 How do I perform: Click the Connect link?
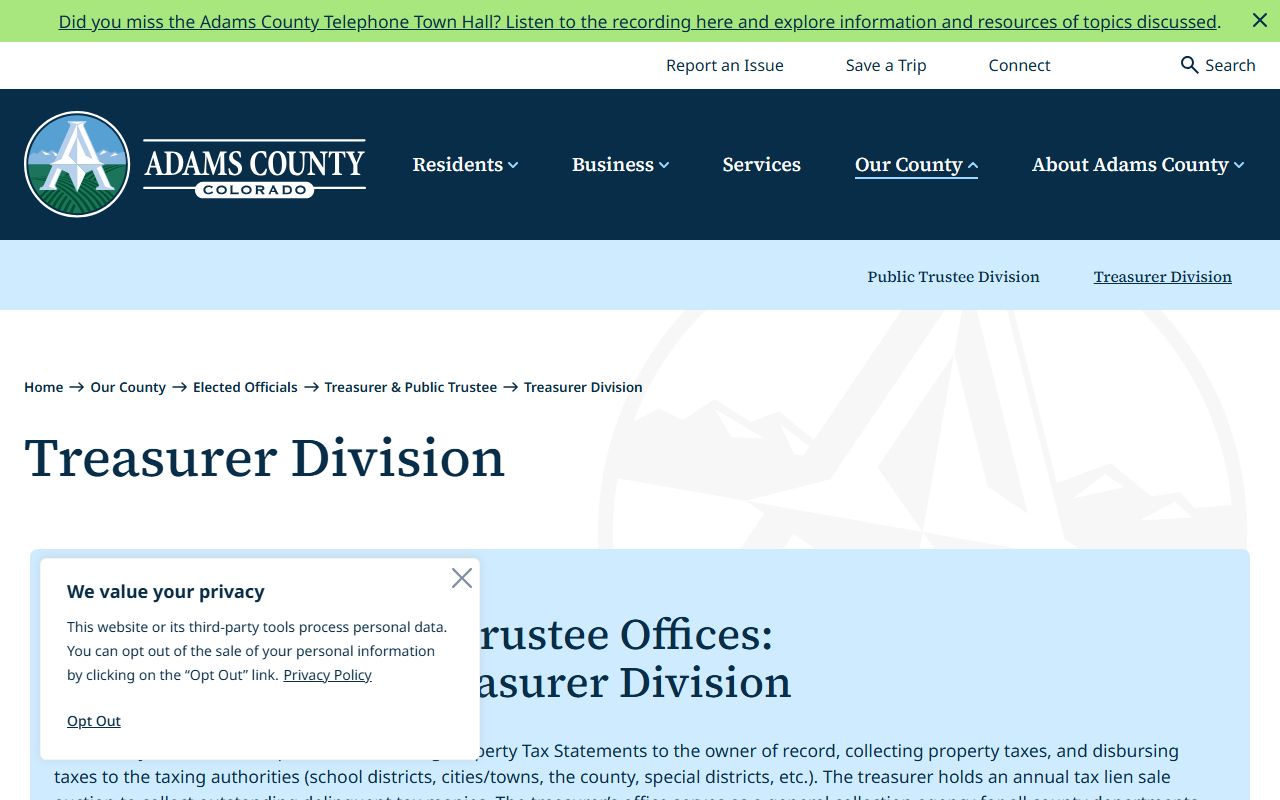pyautogui.click(x=1019, y=65)
